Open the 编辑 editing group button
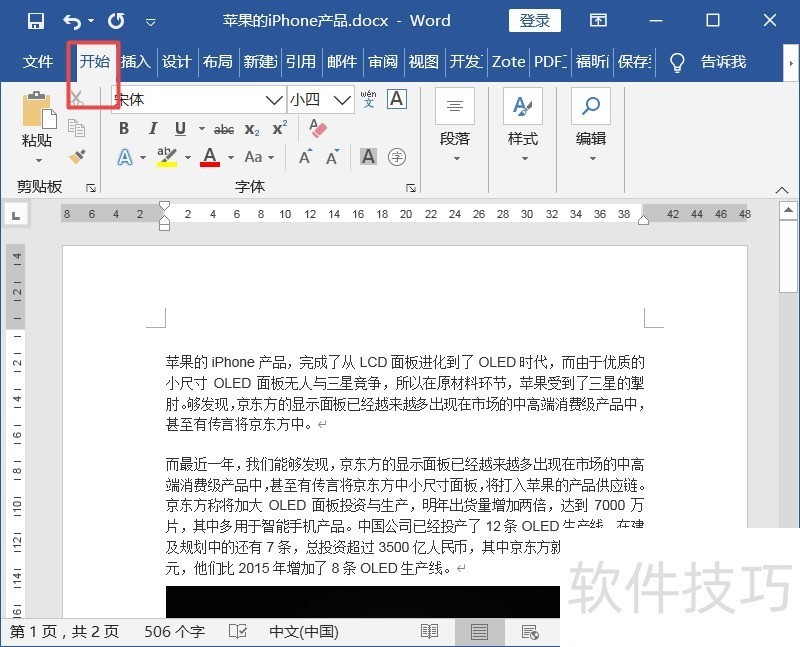Viewport: 800px width, 647px height. pyautogui.click(x=591, y=125)
